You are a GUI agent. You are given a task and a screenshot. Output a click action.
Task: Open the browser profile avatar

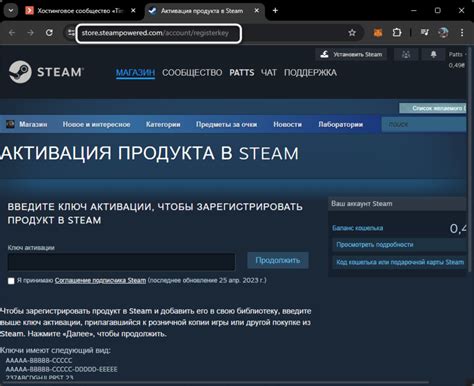[443, 33]
